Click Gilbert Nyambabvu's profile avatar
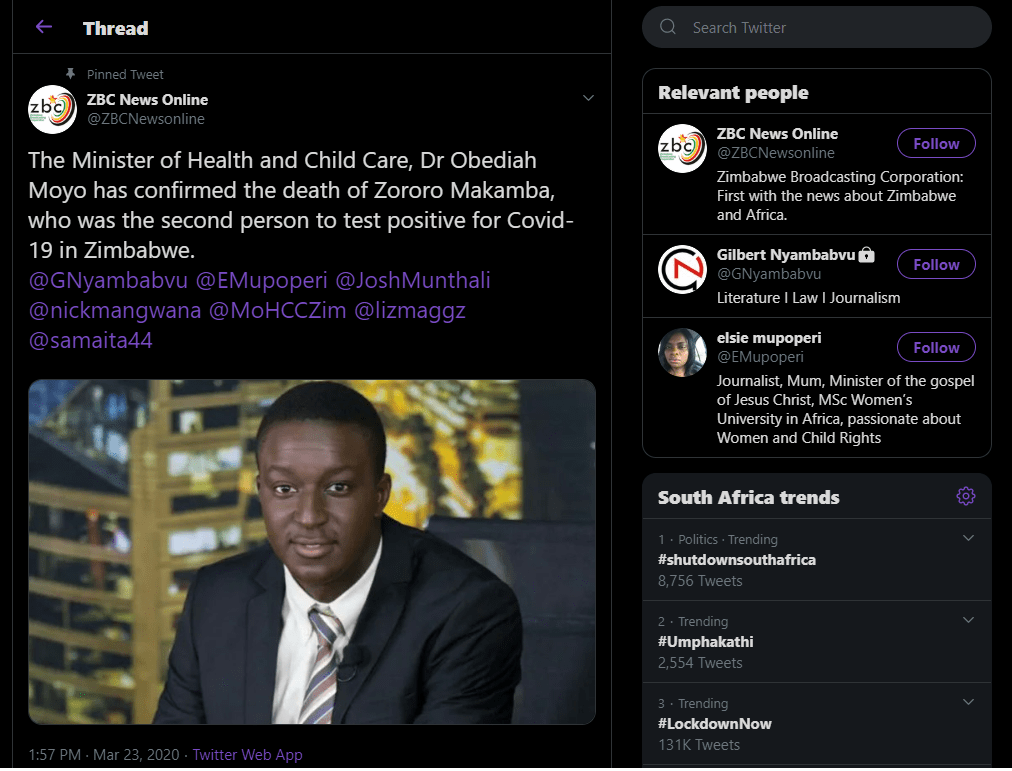Screen dimensions: 1012x771 coord(682,270)
